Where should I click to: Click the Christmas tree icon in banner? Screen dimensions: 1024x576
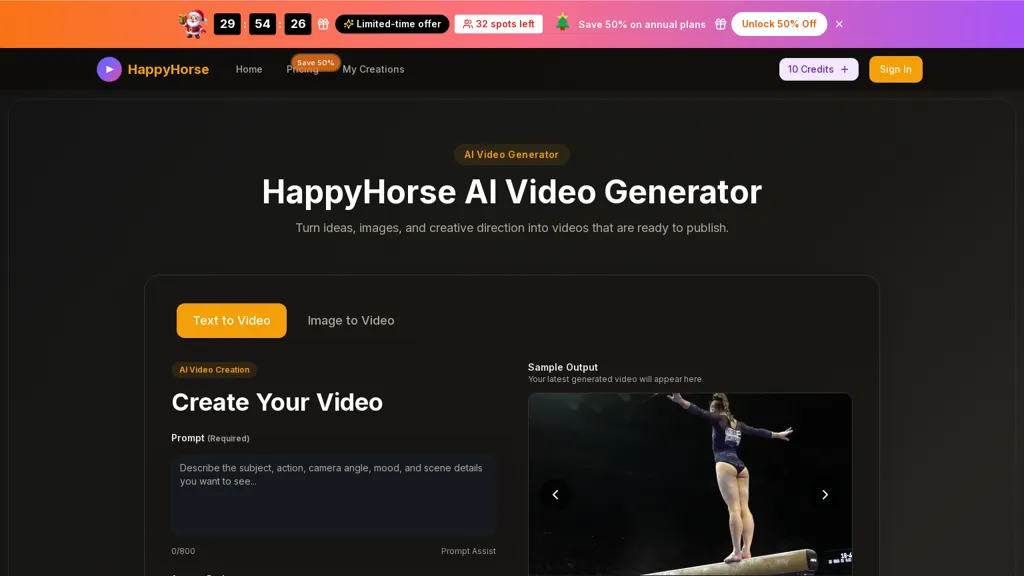(x=562, y=23)
